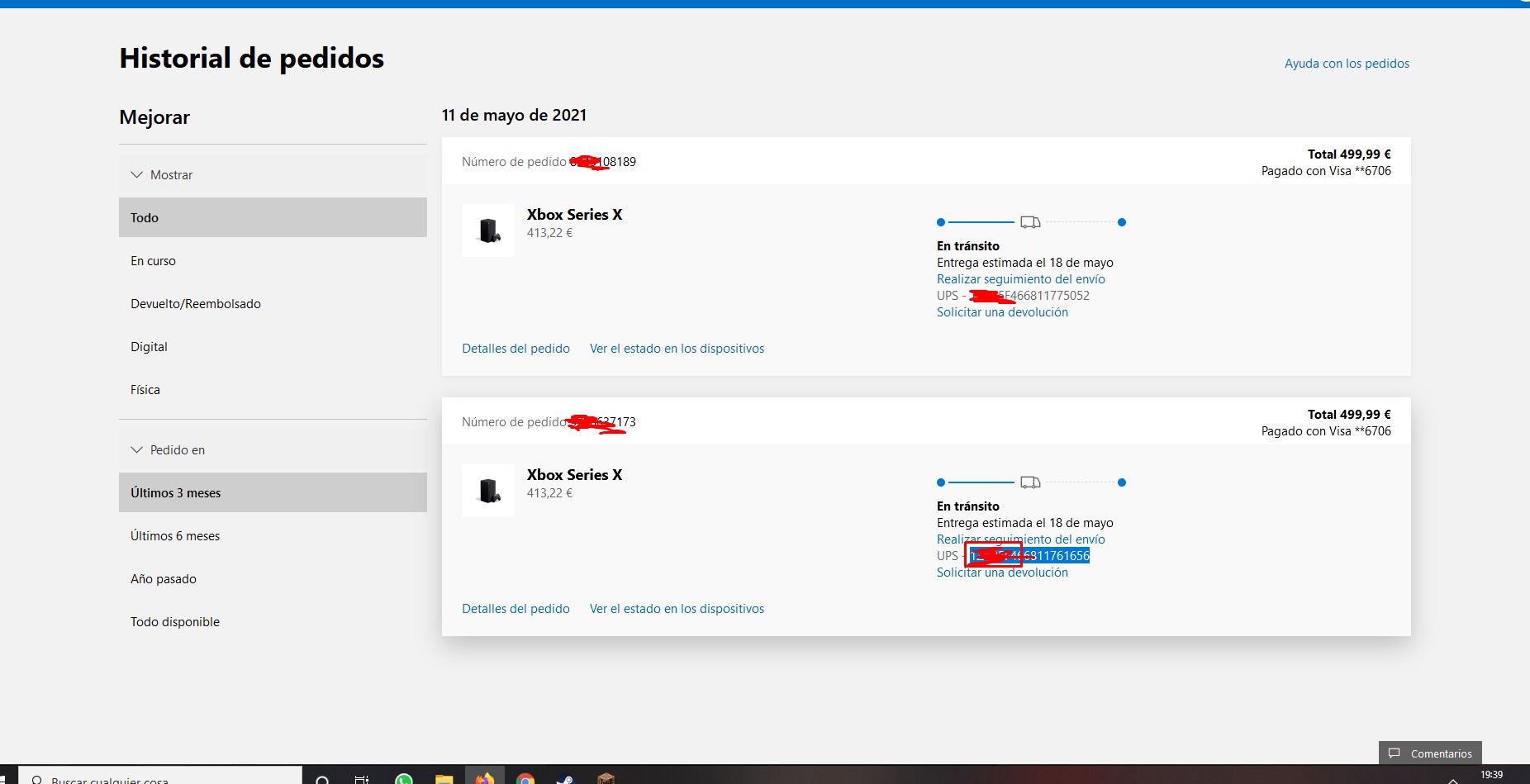Click the Xbox Series X title in first order
Viewport: 1530px width, 784px height.
(x=574, y=215)
